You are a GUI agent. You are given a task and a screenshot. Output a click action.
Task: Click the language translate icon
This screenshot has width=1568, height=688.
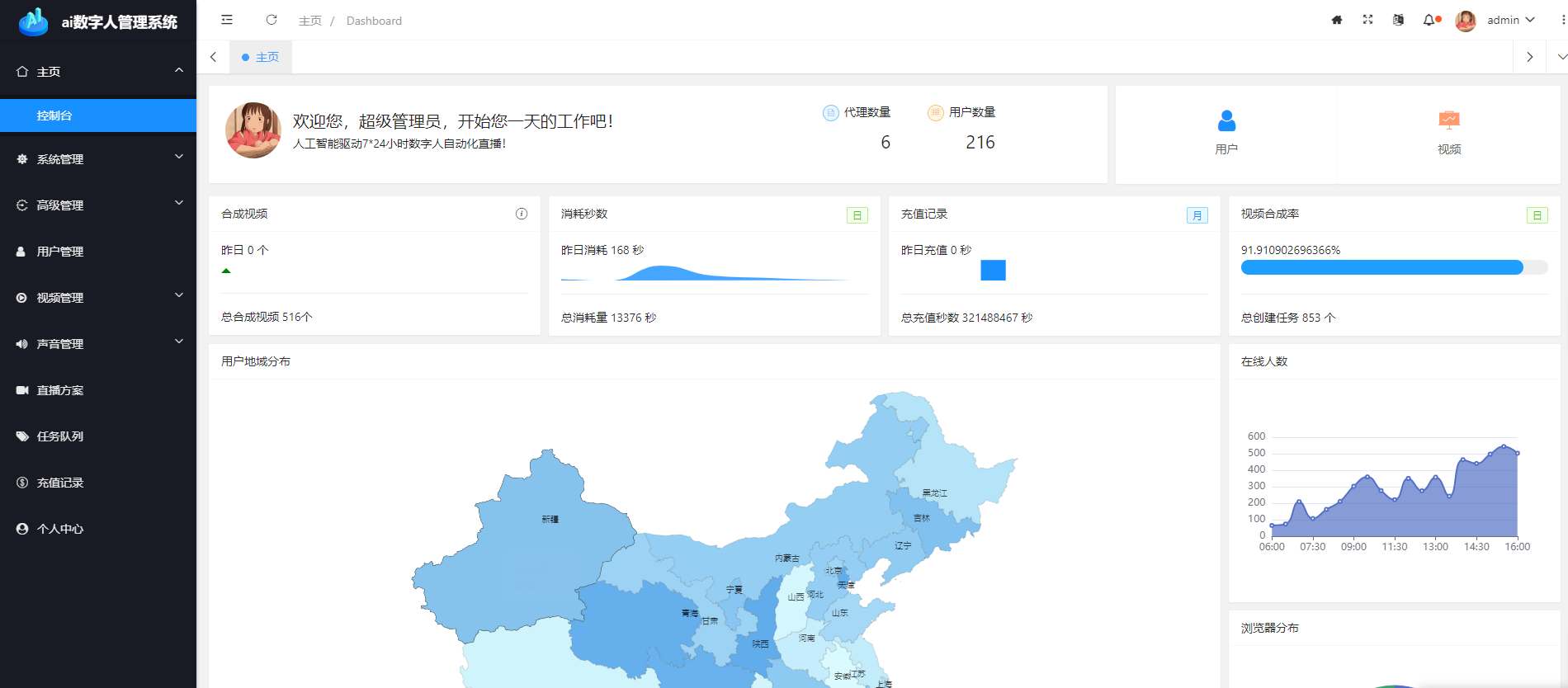click(1398, 20)
